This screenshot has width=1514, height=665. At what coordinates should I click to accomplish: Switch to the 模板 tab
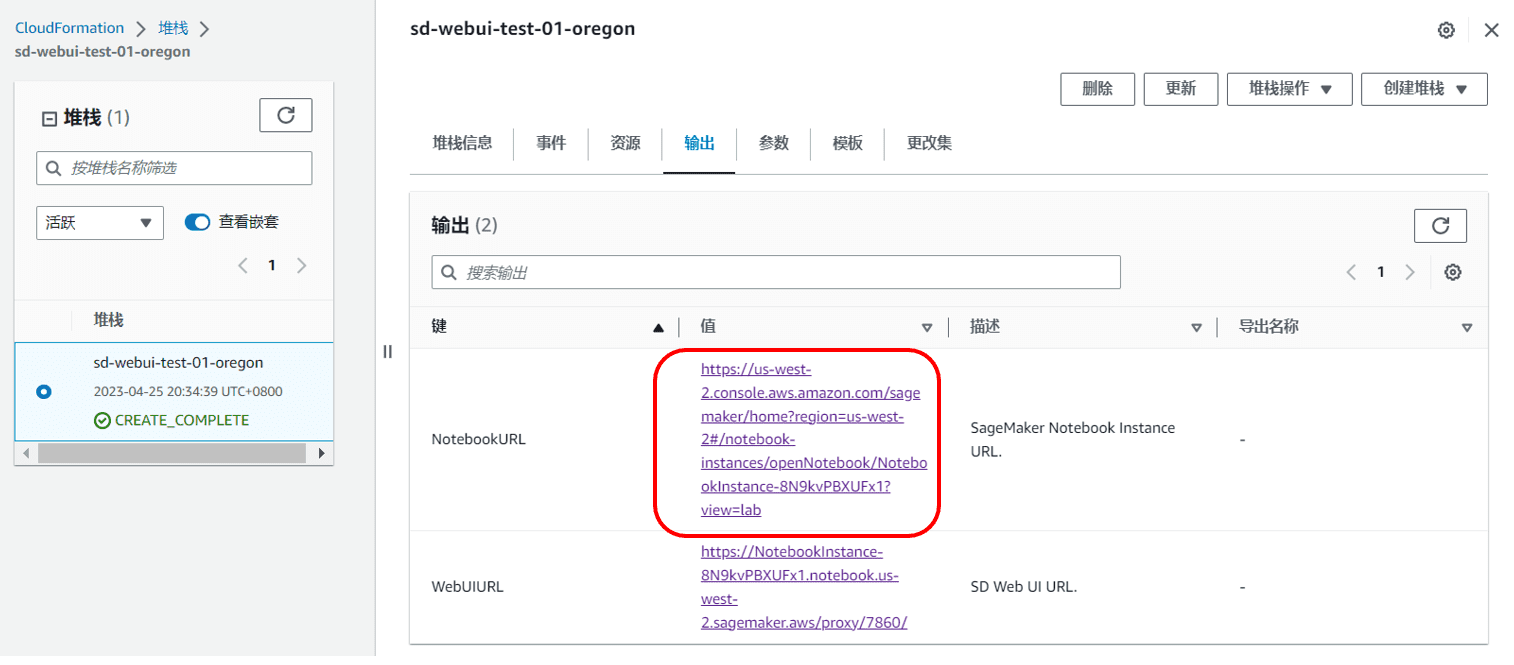[846, 143]
